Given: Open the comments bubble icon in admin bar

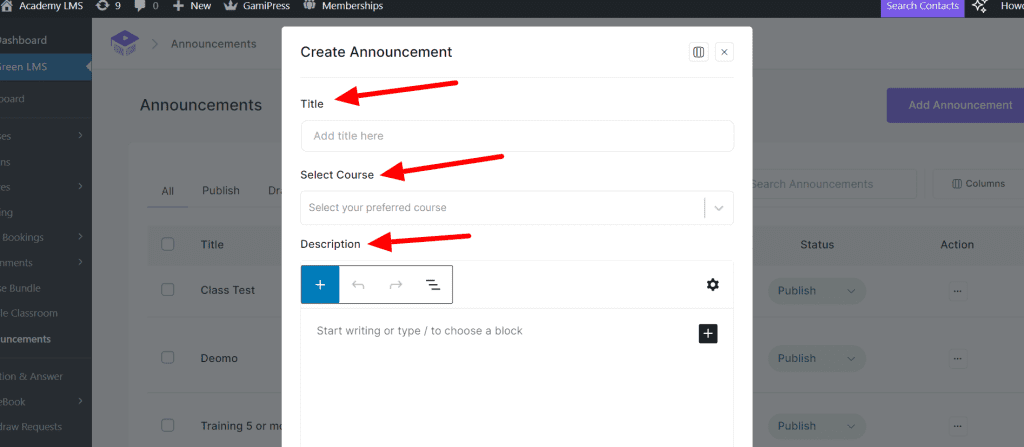Looking at the screenshot, I should pos(139,6).
